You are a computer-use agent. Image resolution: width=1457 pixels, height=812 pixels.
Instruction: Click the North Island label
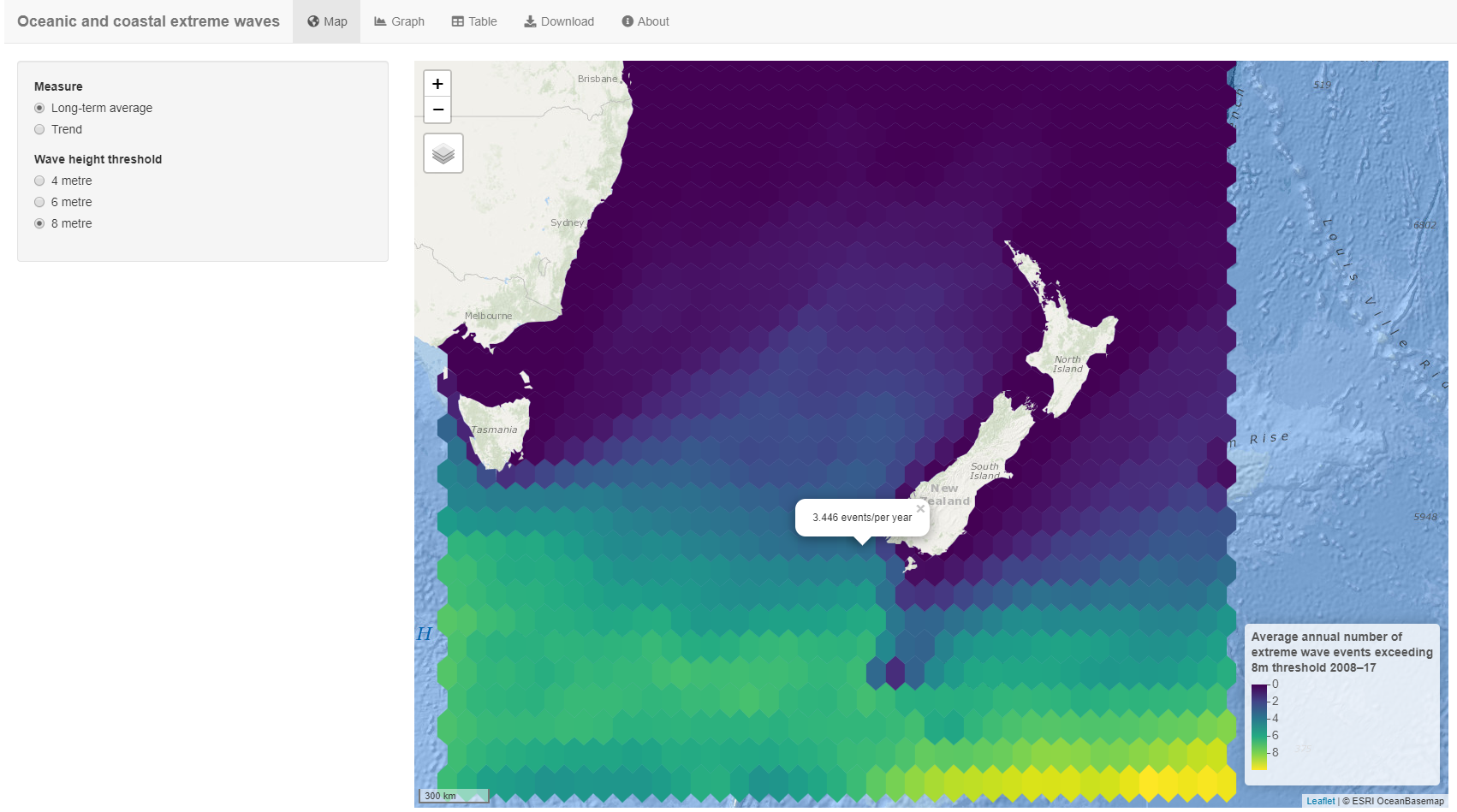(x=1067, y=365)
